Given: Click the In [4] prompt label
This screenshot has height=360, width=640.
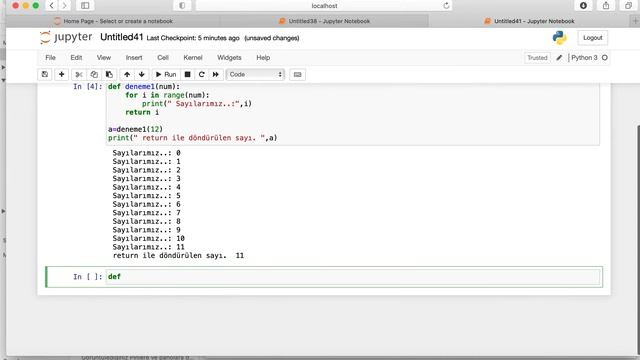Looking at the screenshot, I should pos(87,87).
